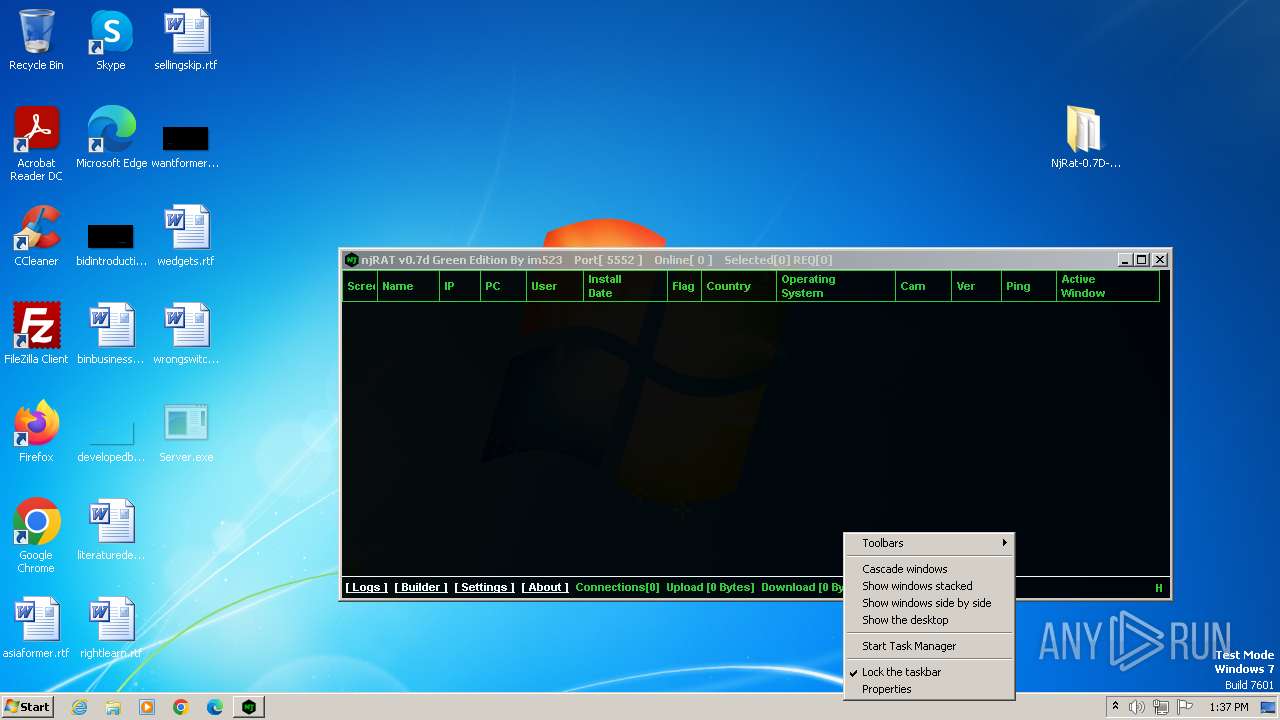
Task: Open File Explorer from the taskbar
Action: 113,707
